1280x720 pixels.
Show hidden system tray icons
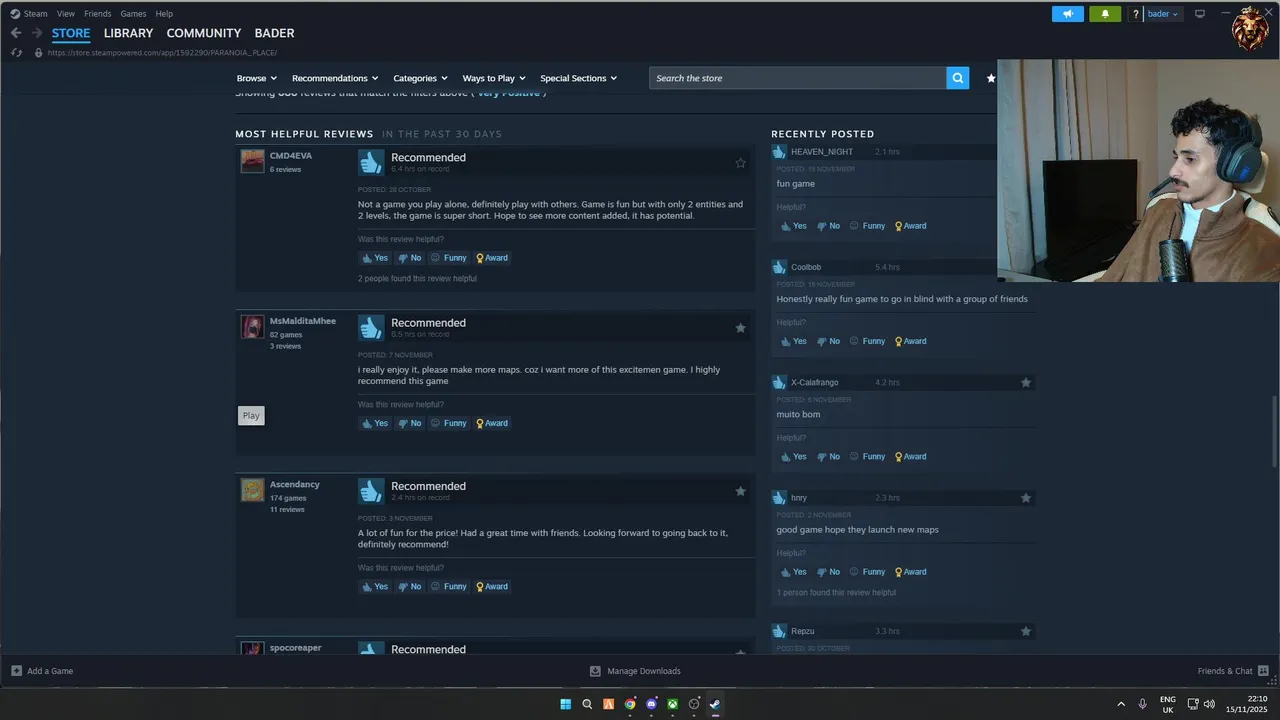1120,704
